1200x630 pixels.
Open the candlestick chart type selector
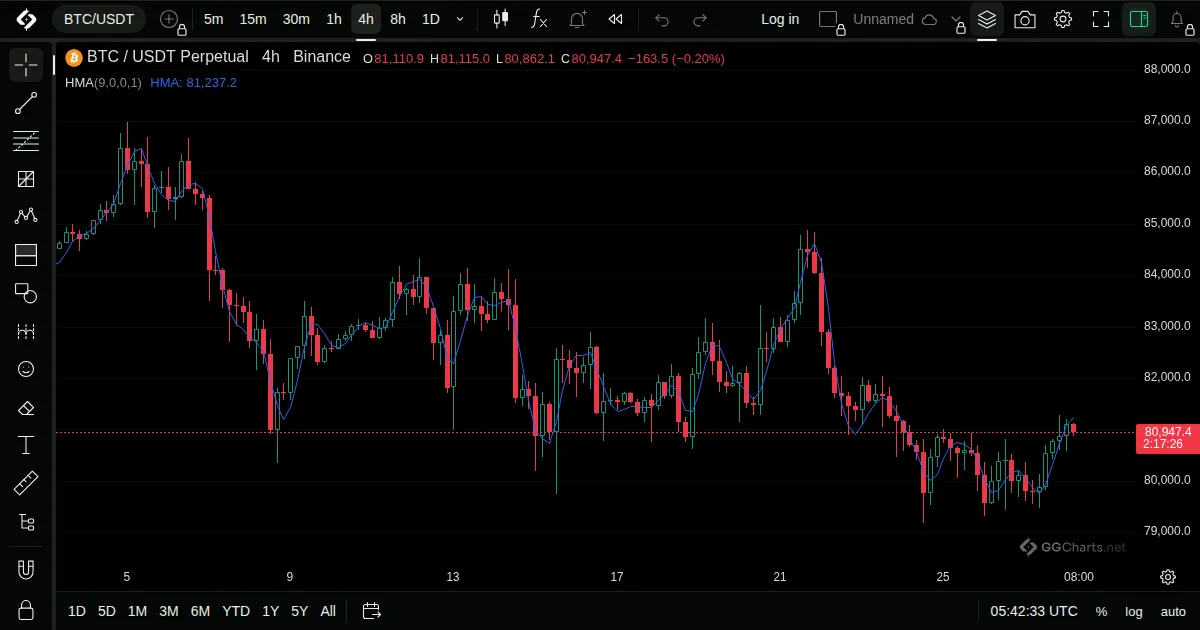[x=501, y=19]
